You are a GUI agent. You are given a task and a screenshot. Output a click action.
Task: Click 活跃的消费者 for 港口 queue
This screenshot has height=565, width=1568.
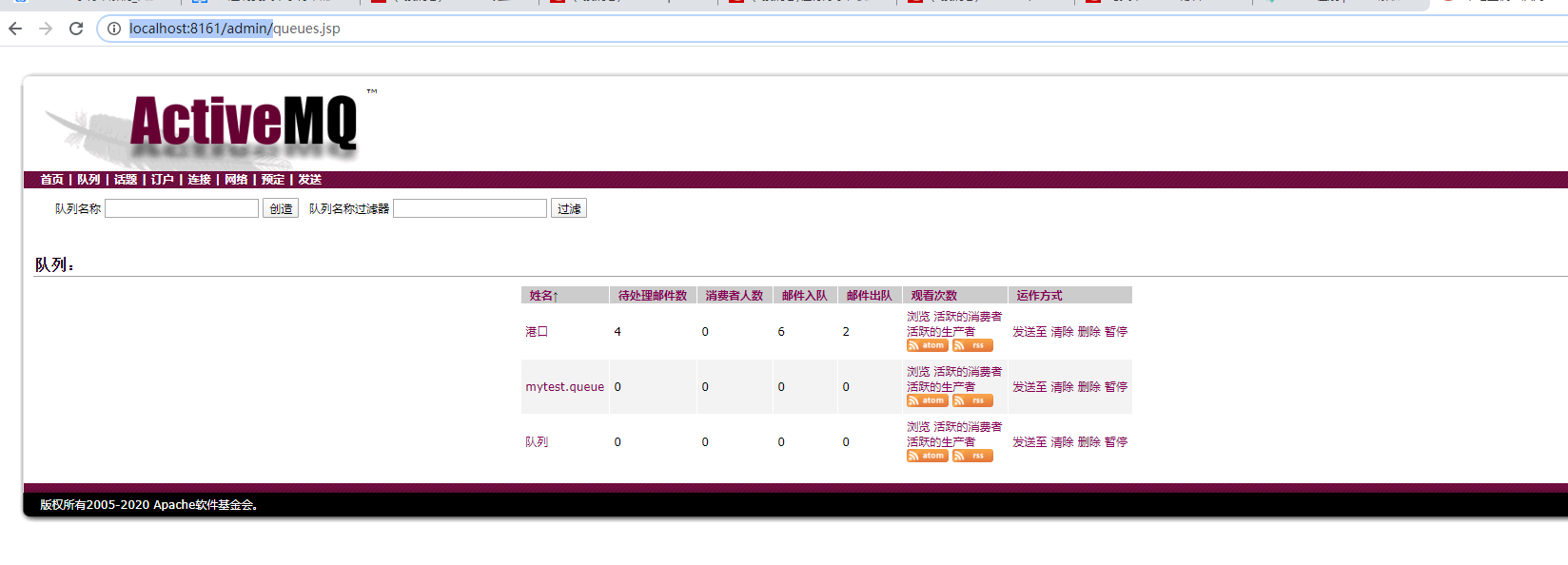point(968,317)
